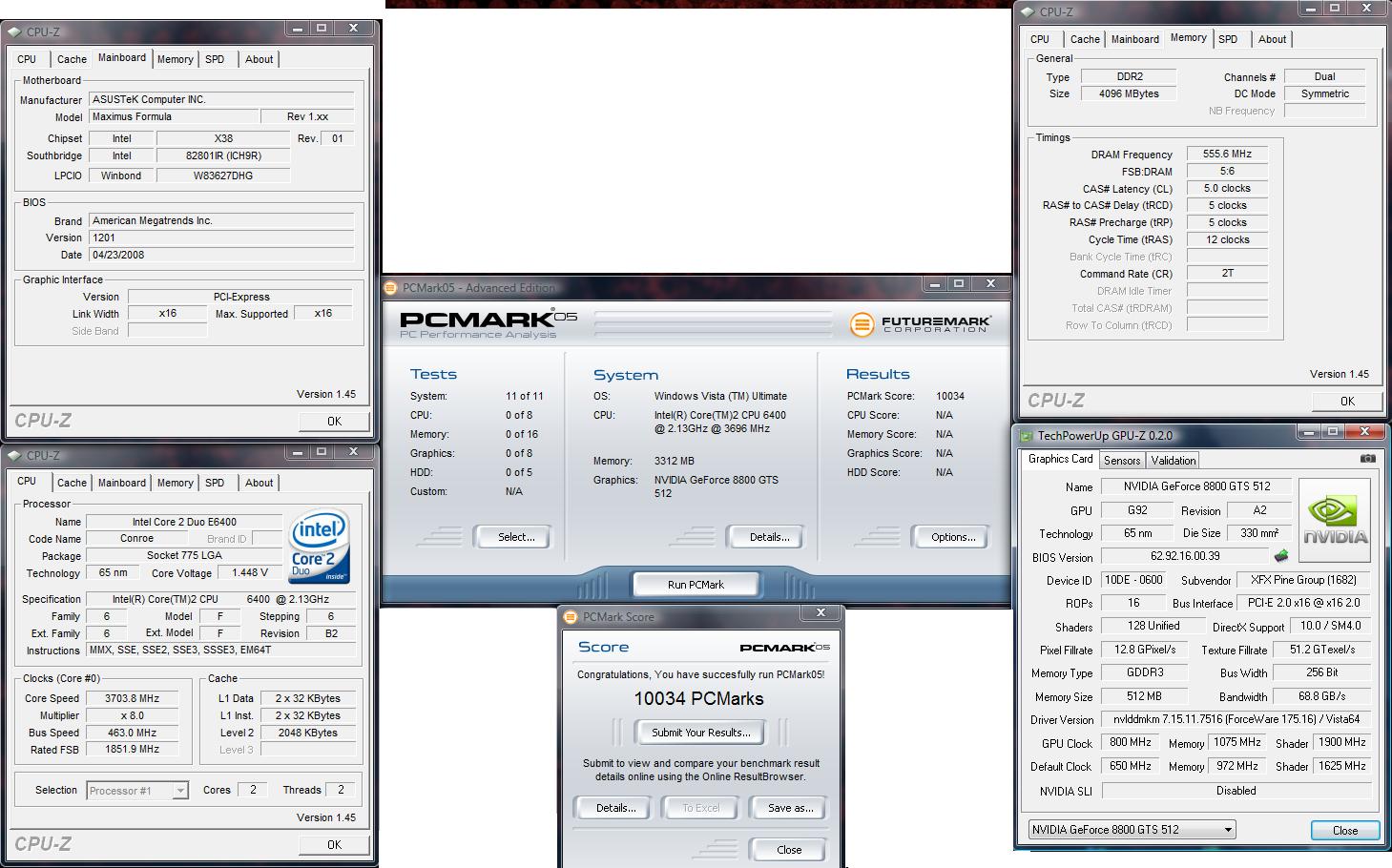Image resolution: width=1392 pixels, height=868 pixels.
Task: Open the Processor #1 selection dropdown
Action: click(180, 791)
